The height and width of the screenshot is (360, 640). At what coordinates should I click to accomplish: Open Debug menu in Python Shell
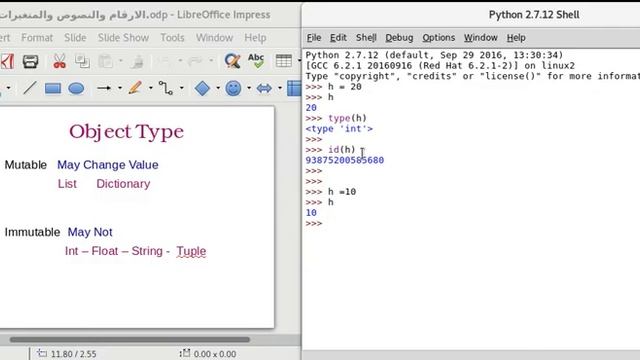(x=399, y=38)
